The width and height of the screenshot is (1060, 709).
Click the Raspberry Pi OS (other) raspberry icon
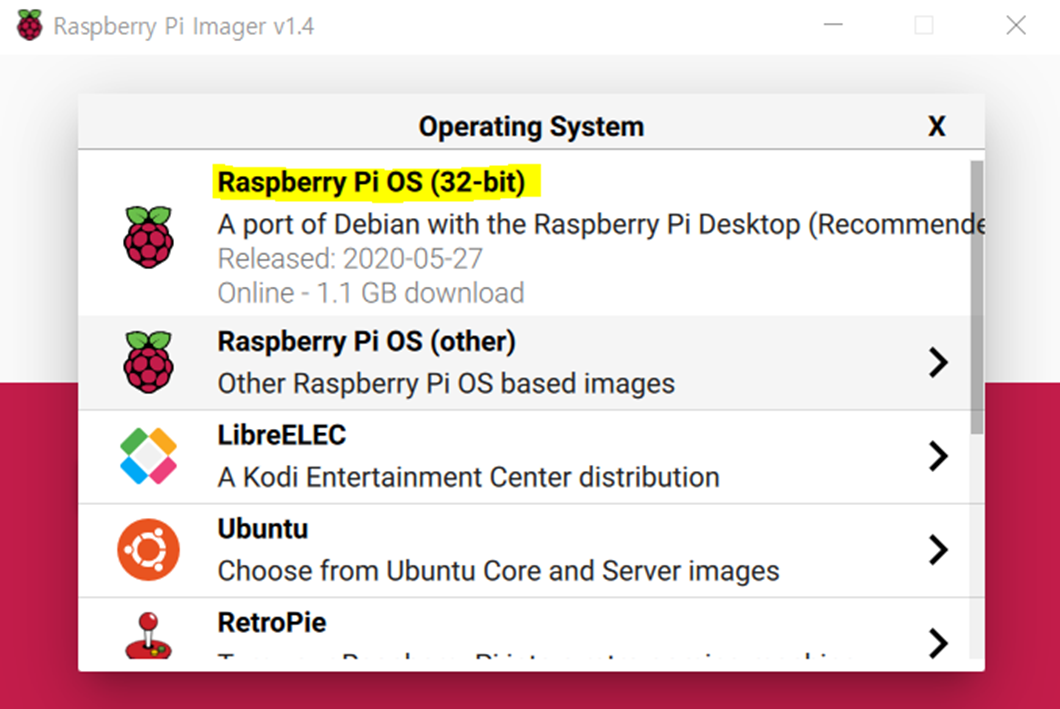coord(148,362)
